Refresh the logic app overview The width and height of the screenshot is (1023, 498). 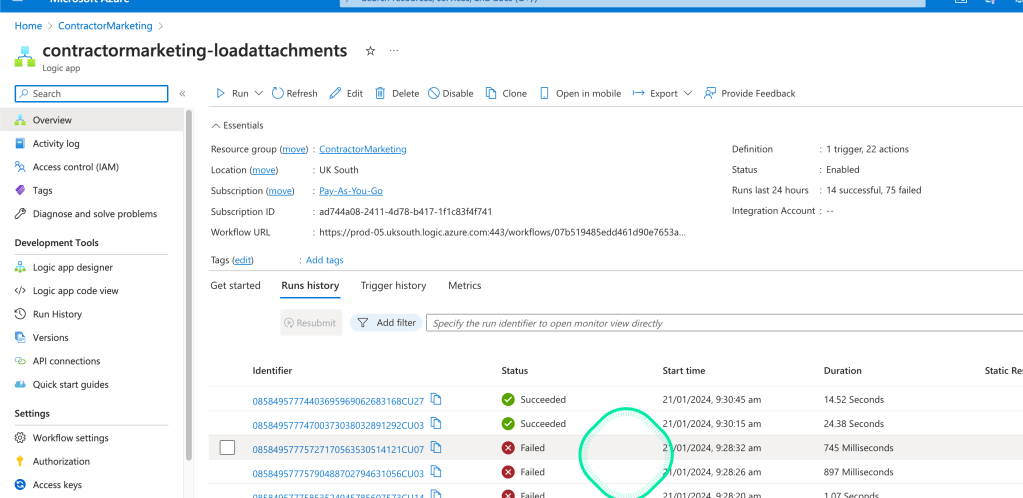point(294,93)
